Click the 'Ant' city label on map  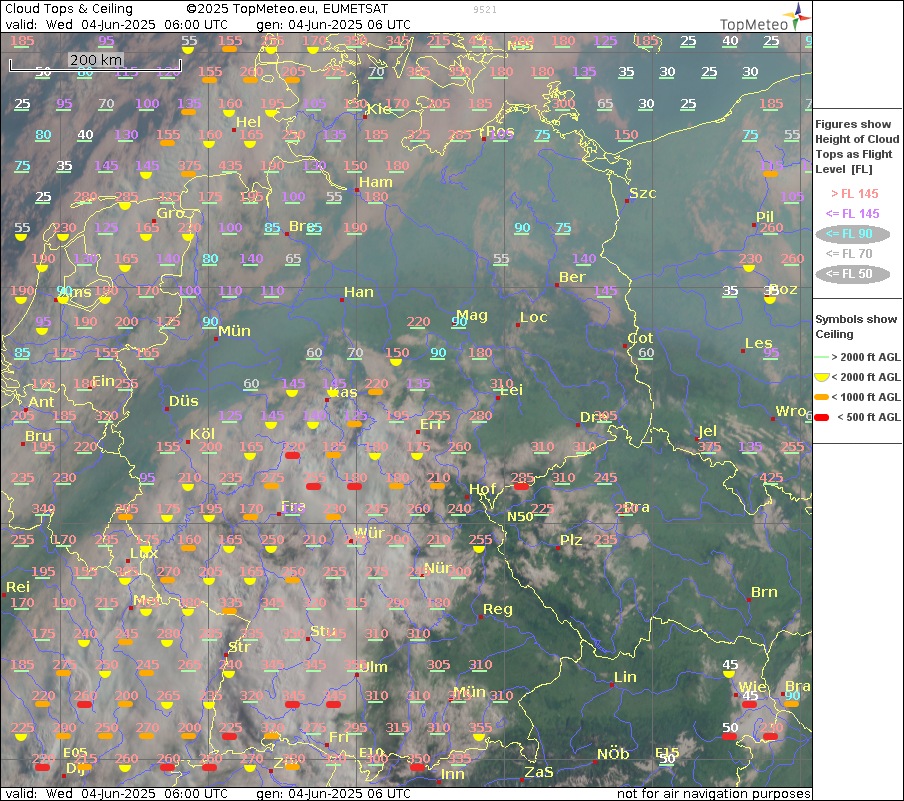coord(41,402)
